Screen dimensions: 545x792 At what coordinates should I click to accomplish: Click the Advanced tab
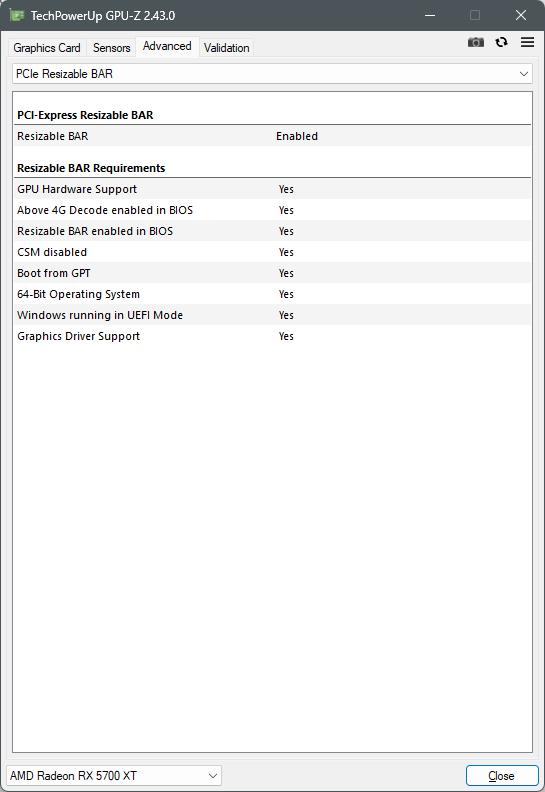167,46
